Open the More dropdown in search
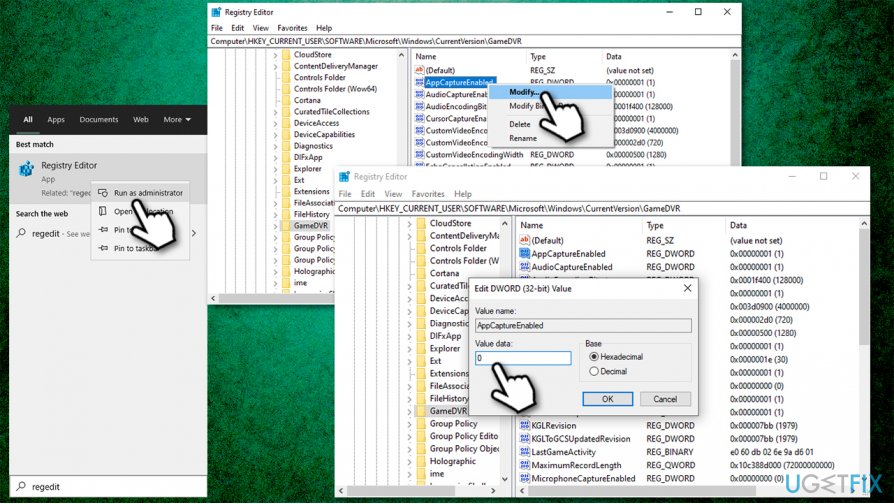The width and height of the screenshot is (894, 504). coord(177,119)
